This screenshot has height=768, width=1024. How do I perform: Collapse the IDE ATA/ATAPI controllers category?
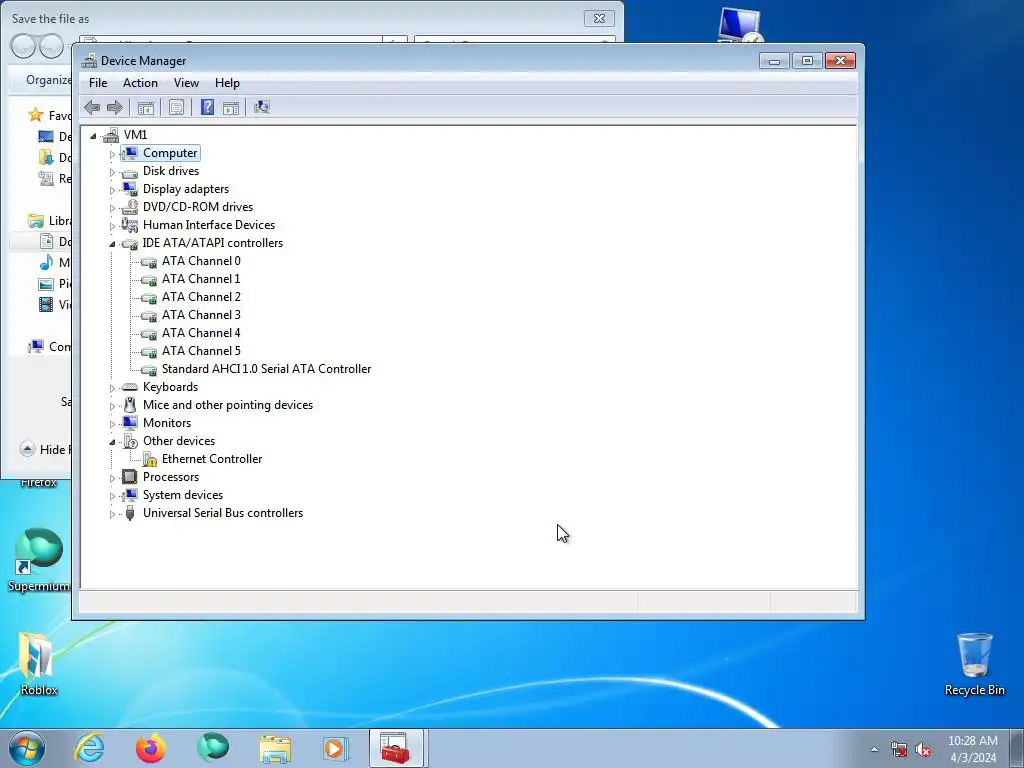(x=112, y=244)
